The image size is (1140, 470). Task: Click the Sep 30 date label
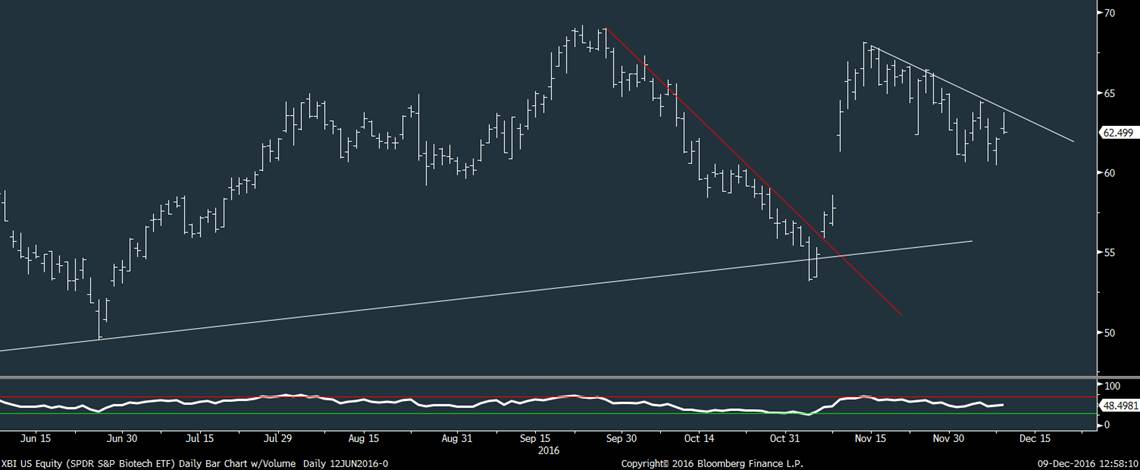pos(622,439)
